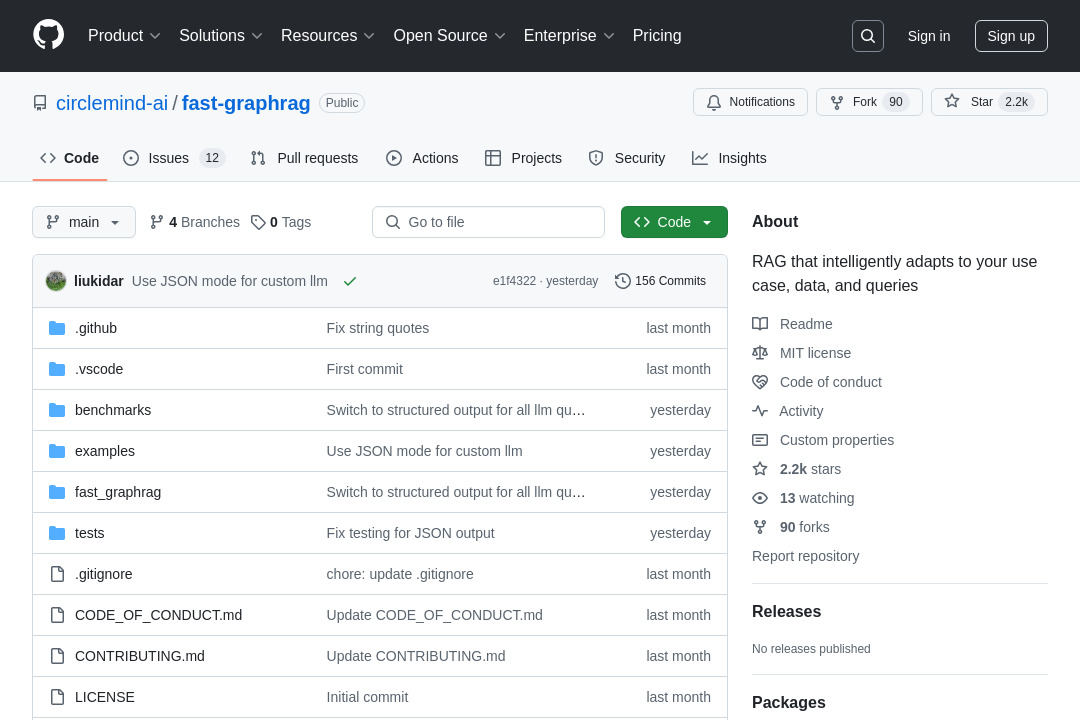Open the 2.2k stars link in About
1080x720 pixels.
810,469
